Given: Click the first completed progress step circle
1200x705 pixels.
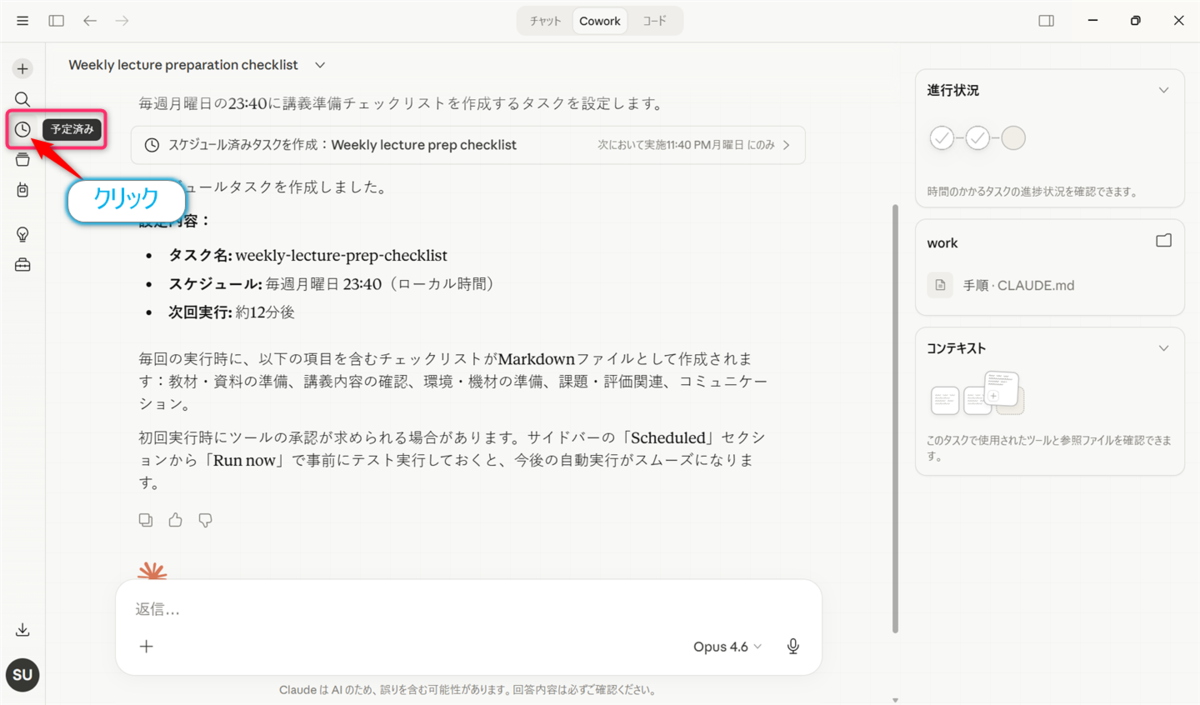Looking at the screenshot, I should tap(942, 138).
